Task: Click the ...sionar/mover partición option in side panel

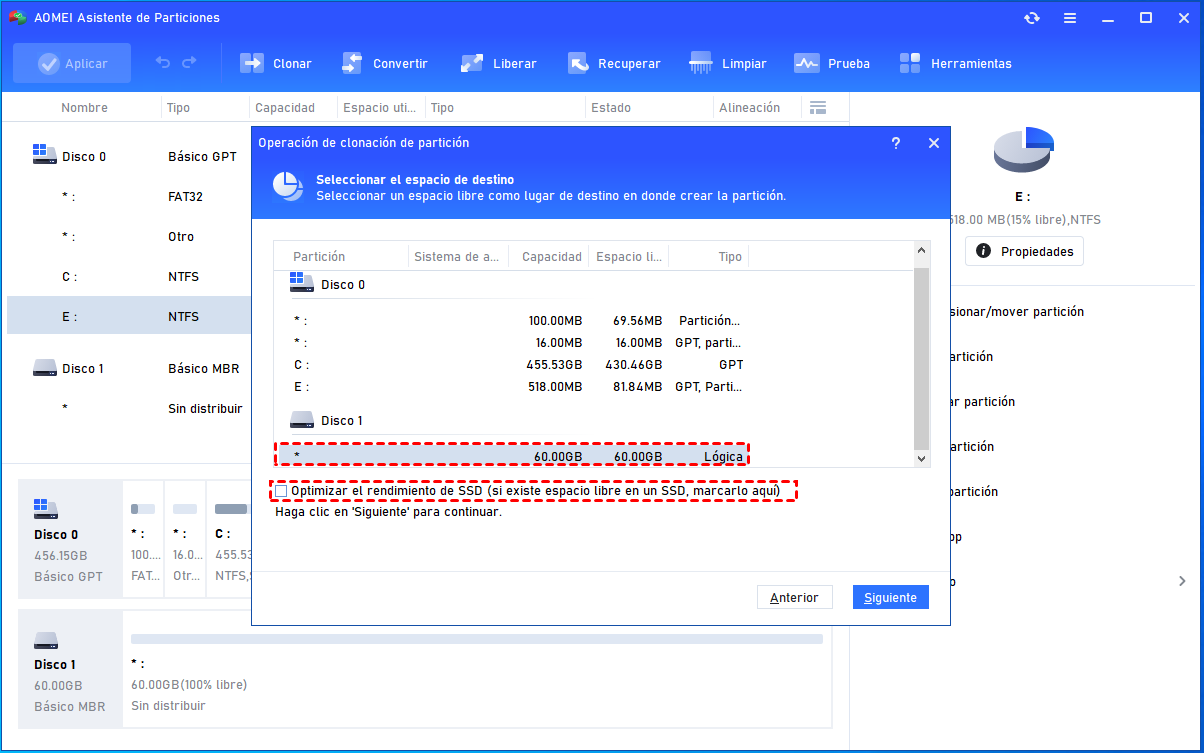Action: click(1017, 311)
